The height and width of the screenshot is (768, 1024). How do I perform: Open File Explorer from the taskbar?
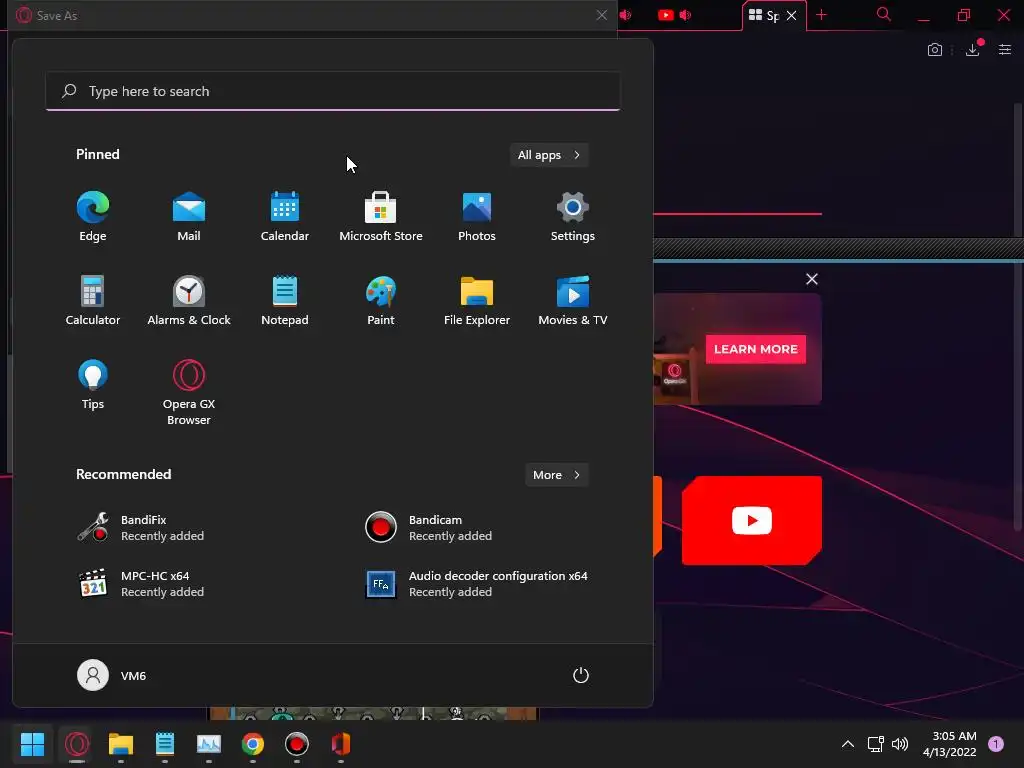point(121,744)
